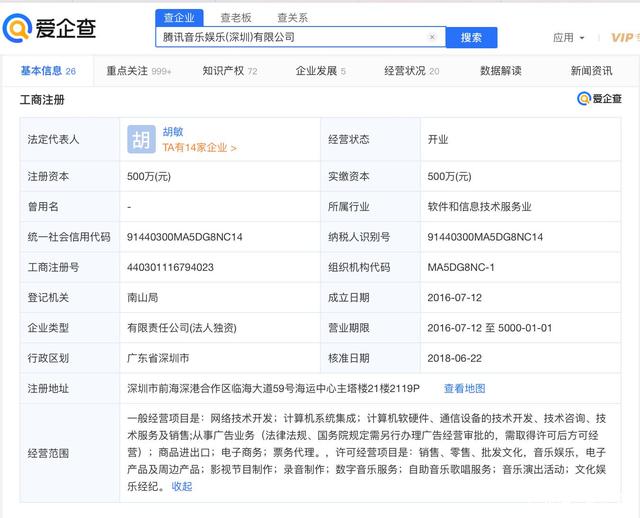Image resolution: width=640 pixels, height=518 pixels.
Task: Open the 经营状况 tab
Action: (411, 71)
